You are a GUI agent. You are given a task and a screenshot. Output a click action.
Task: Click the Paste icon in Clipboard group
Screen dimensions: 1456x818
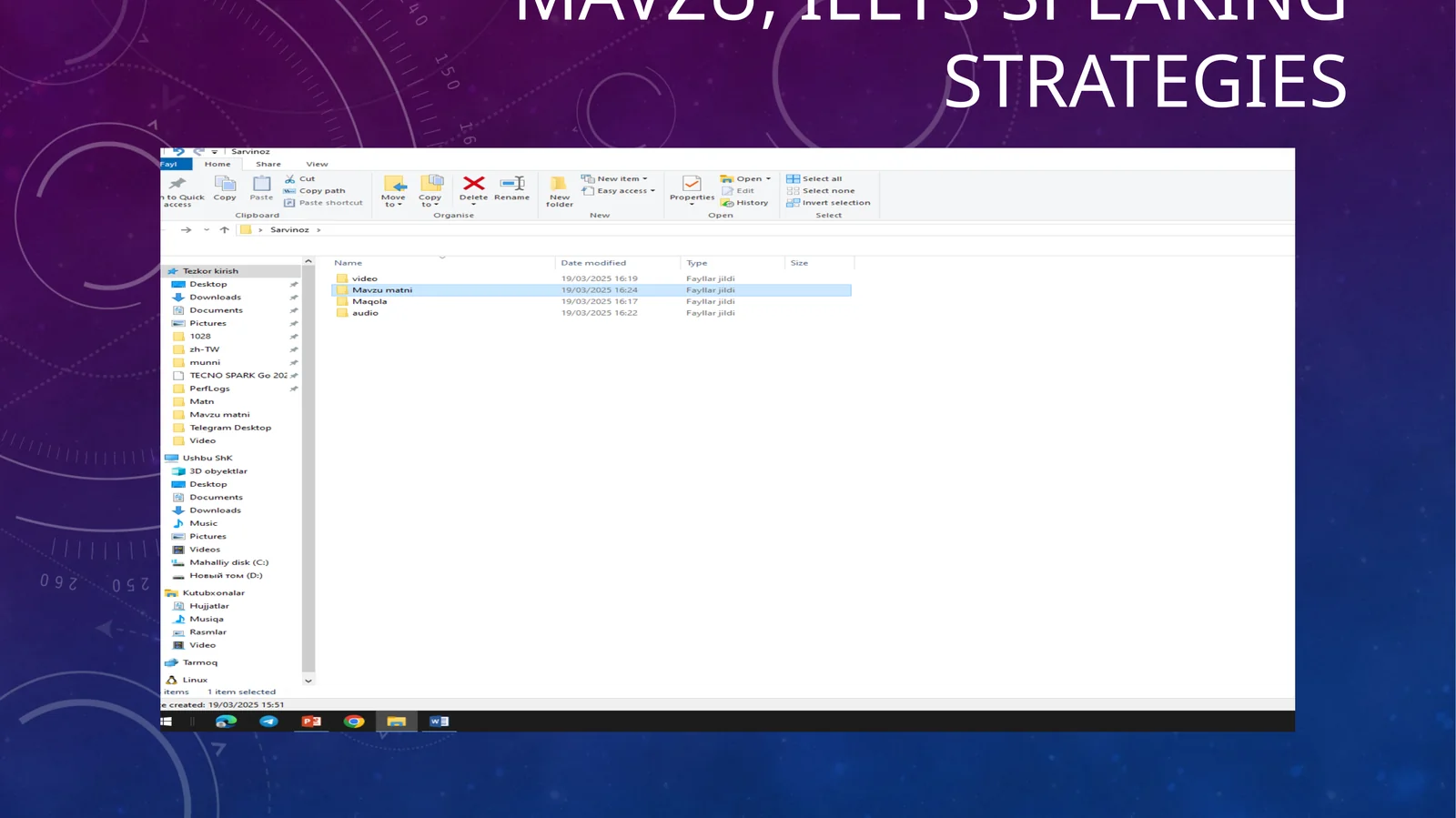[261, 187]
